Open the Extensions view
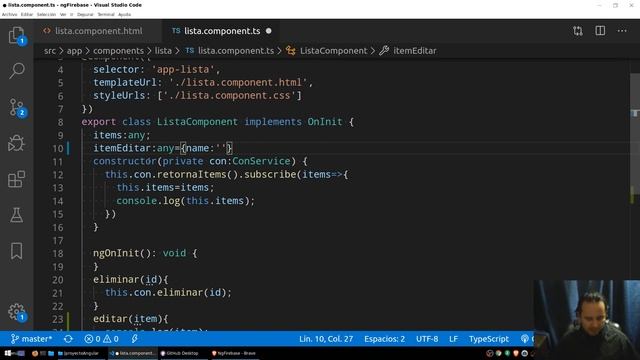 tap(16, 179)
